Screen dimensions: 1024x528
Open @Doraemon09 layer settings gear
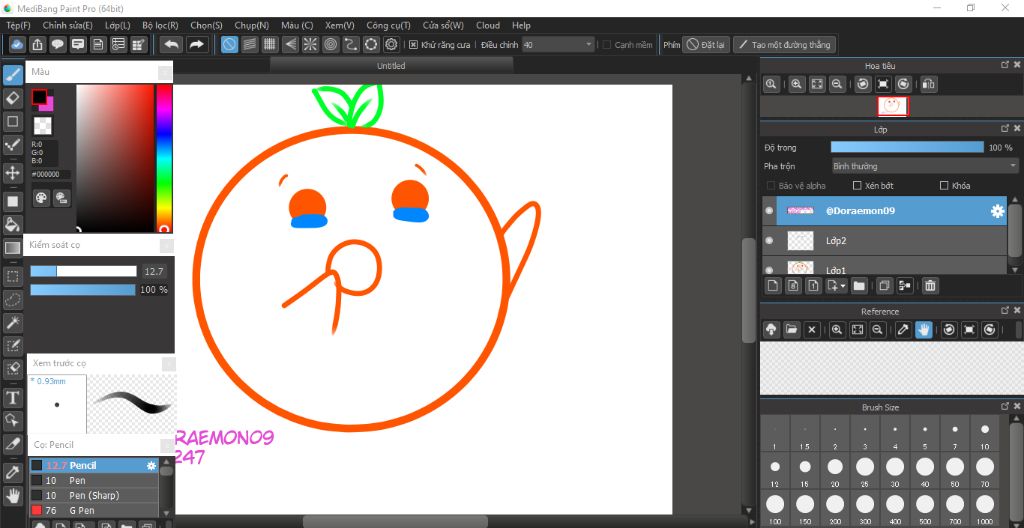[997, 211]
